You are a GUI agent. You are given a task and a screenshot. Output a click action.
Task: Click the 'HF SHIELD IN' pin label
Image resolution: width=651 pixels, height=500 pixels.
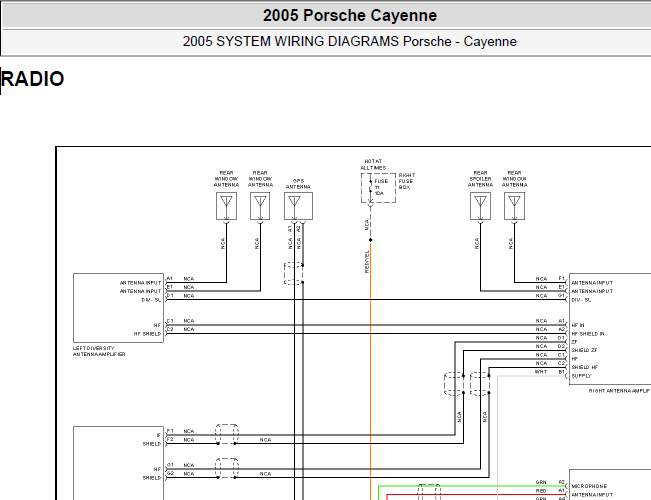click(588, 333)
